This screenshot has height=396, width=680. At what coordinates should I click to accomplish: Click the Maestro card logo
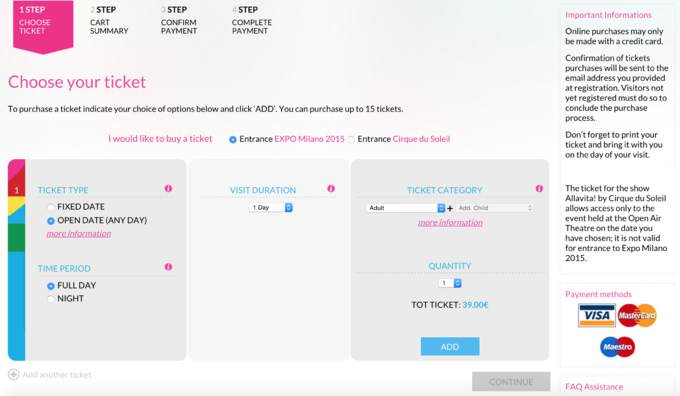point(618,347)
